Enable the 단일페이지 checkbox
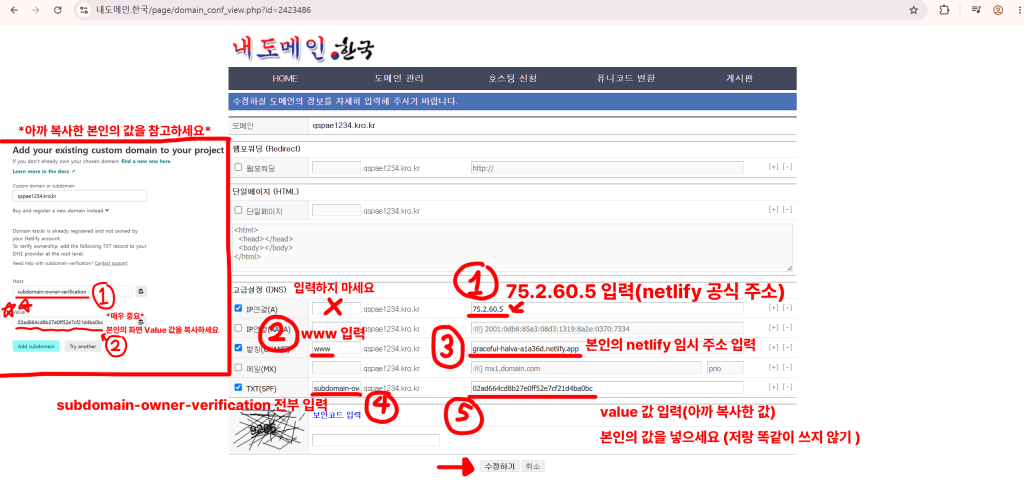The image size is (1024, 481). click(x=238, y=210)
